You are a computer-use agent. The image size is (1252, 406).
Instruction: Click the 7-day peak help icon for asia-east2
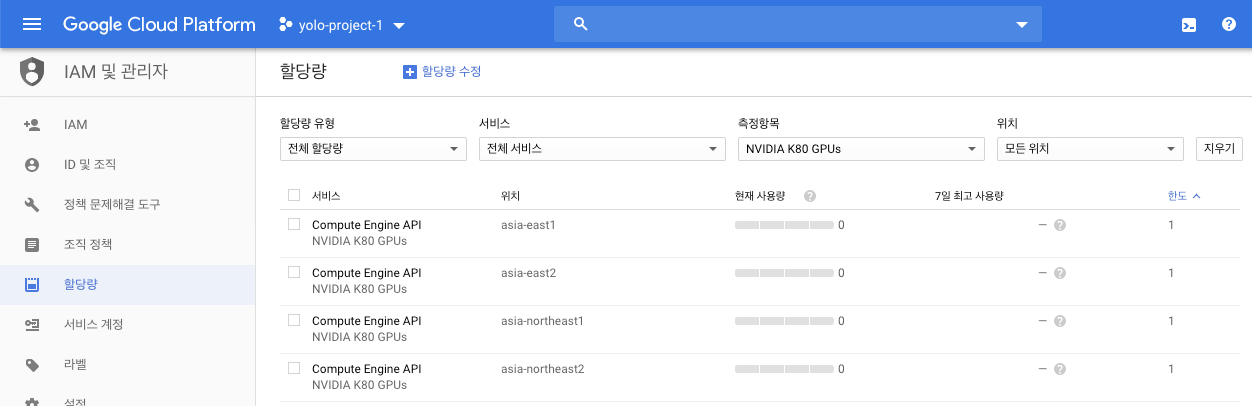tap(1060, 273)
